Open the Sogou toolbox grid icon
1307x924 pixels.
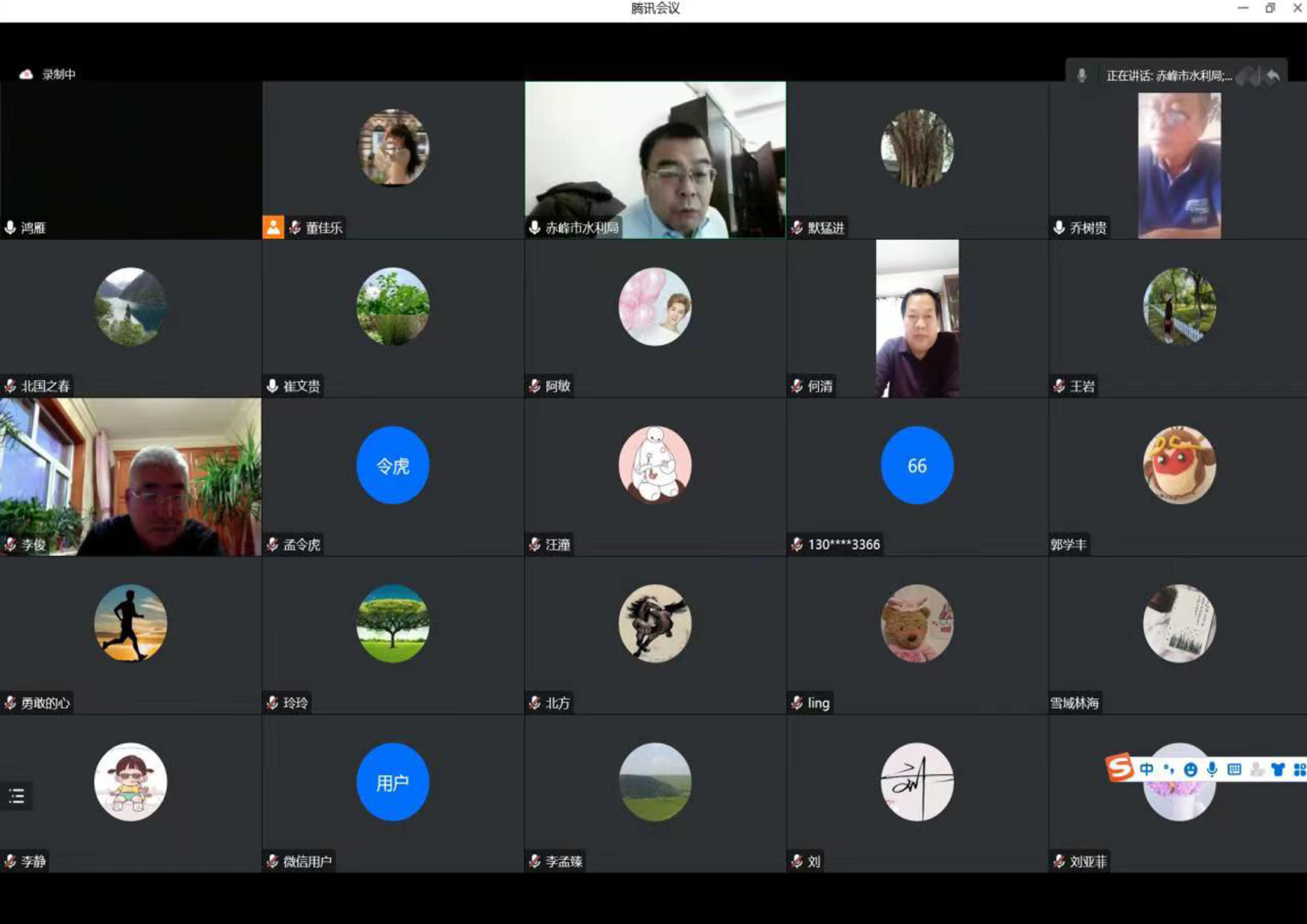1300,770
